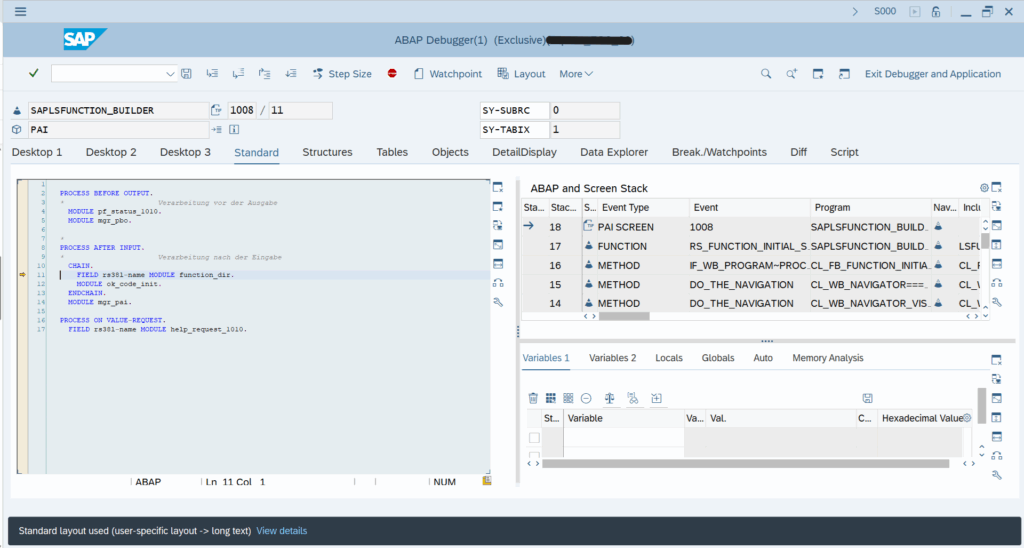Click the Continue execution icon
This screenshot has height=548, width=1024.
pyautogui.click(x=291, y=74)
